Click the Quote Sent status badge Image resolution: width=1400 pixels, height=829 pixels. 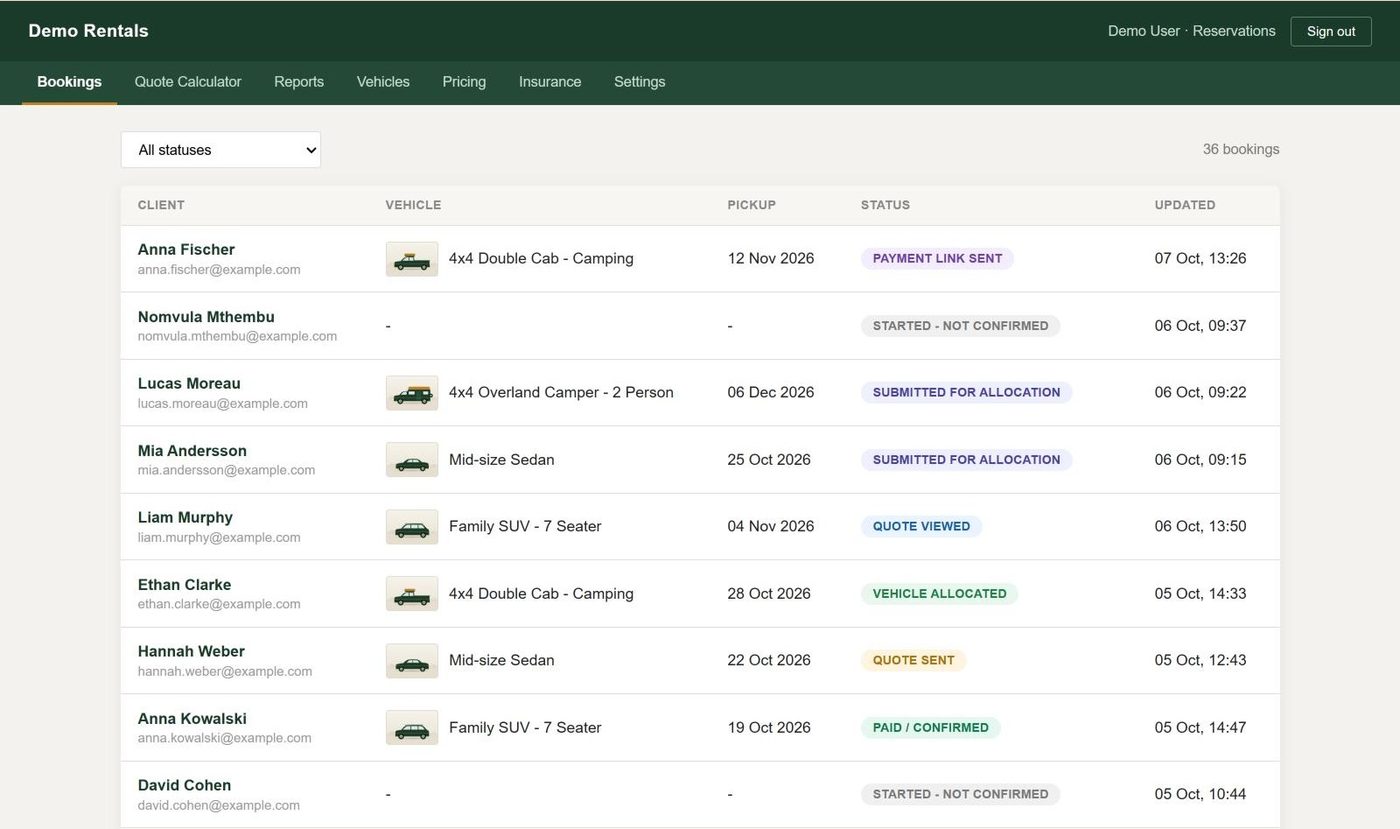(913, 660)
